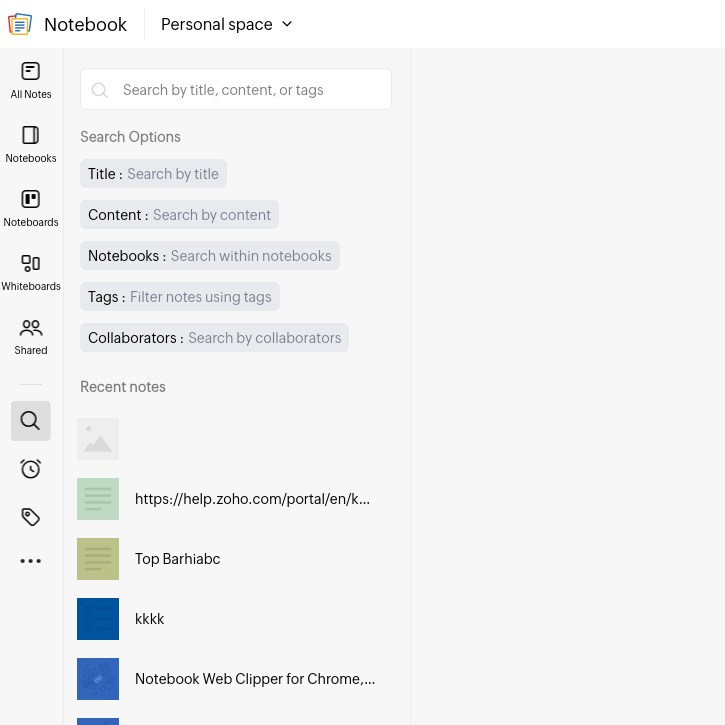The image size is (725, 725).
Task: Open reminders via alarm clock icon
Action: pyautogui.click(x=31, y=469)
